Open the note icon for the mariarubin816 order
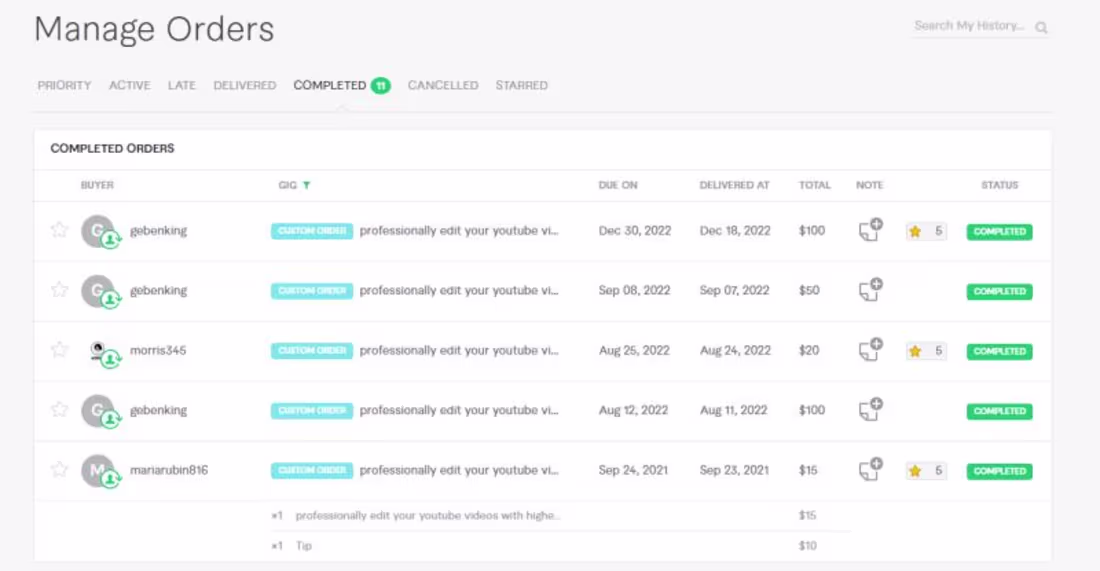Viewport: 1100px width, 571px height. click(x=870, y=470)
